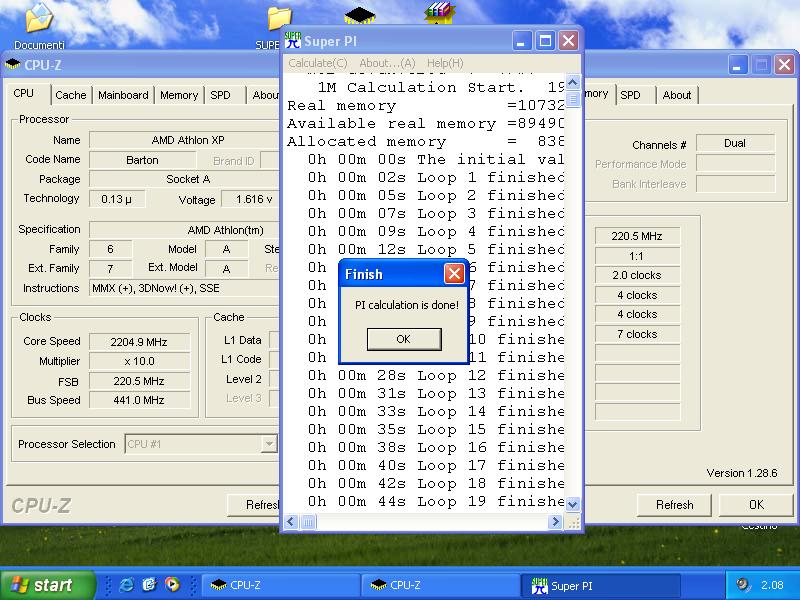800x600 pixels.
Task: Open the Windows start menu
Action: coord(47,585)
